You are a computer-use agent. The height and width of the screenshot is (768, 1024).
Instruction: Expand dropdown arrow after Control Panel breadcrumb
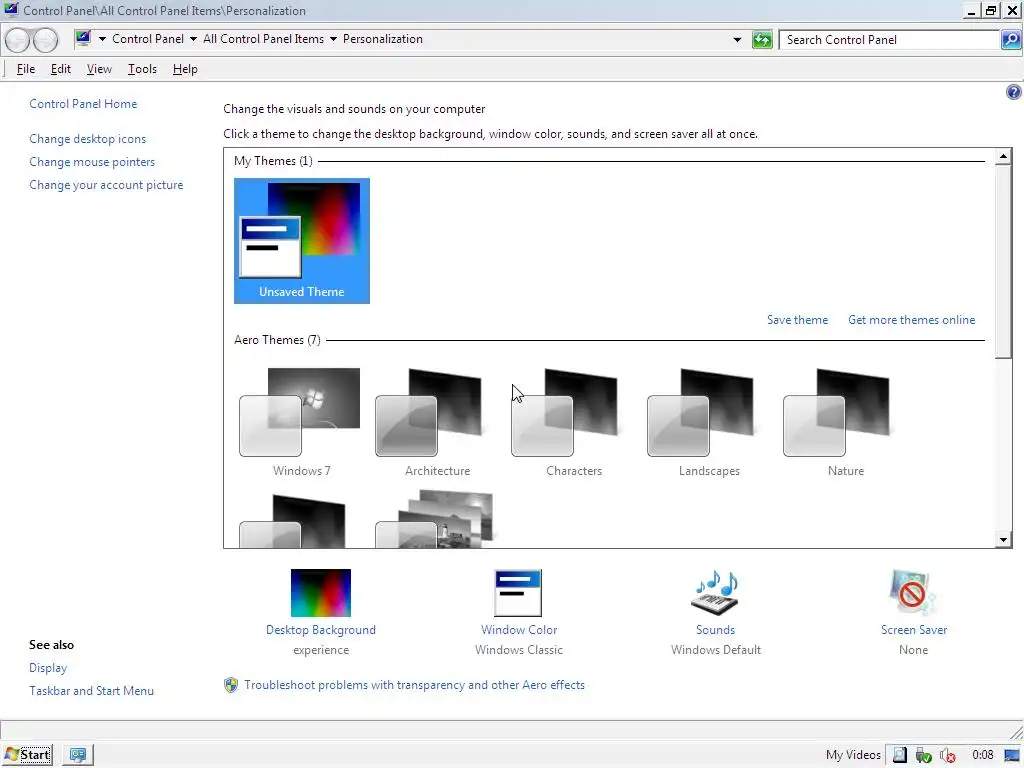coord(193,39)
